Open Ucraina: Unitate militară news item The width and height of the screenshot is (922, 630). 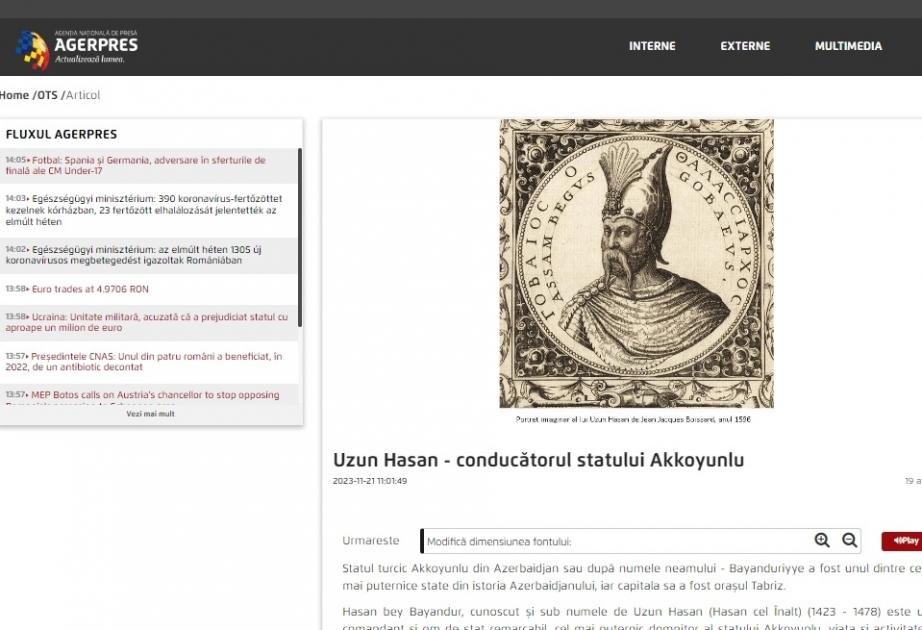(x=147, y=322)
